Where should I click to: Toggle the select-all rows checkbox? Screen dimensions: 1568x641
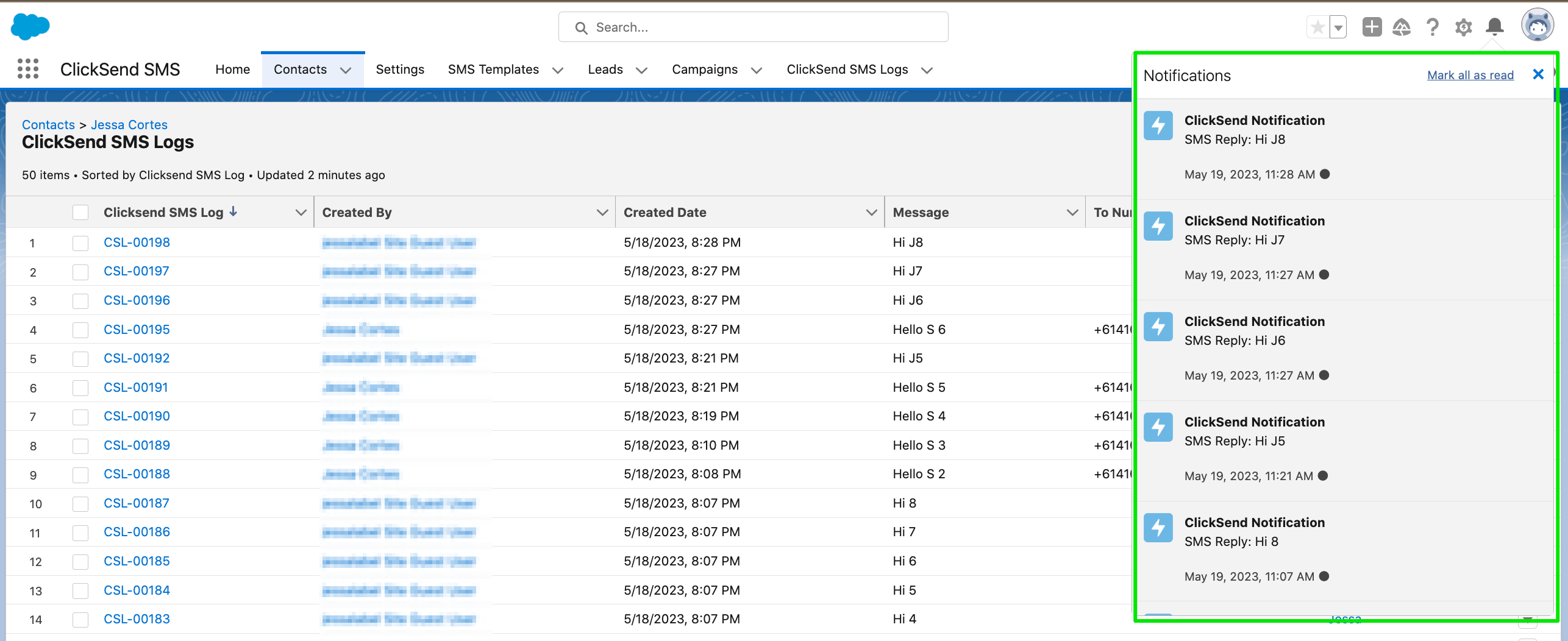pyautogui.click(x=80, y=212)
